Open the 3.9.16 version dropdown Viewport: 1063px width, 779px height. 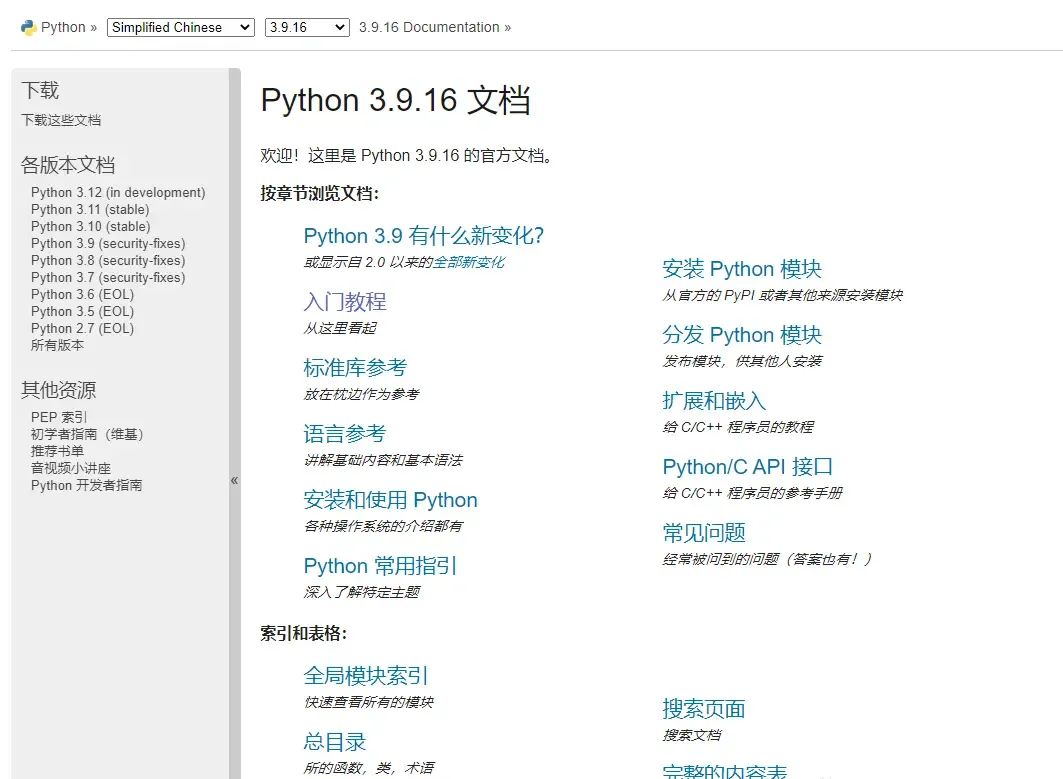pyautogui.click(x=307, y=27)
